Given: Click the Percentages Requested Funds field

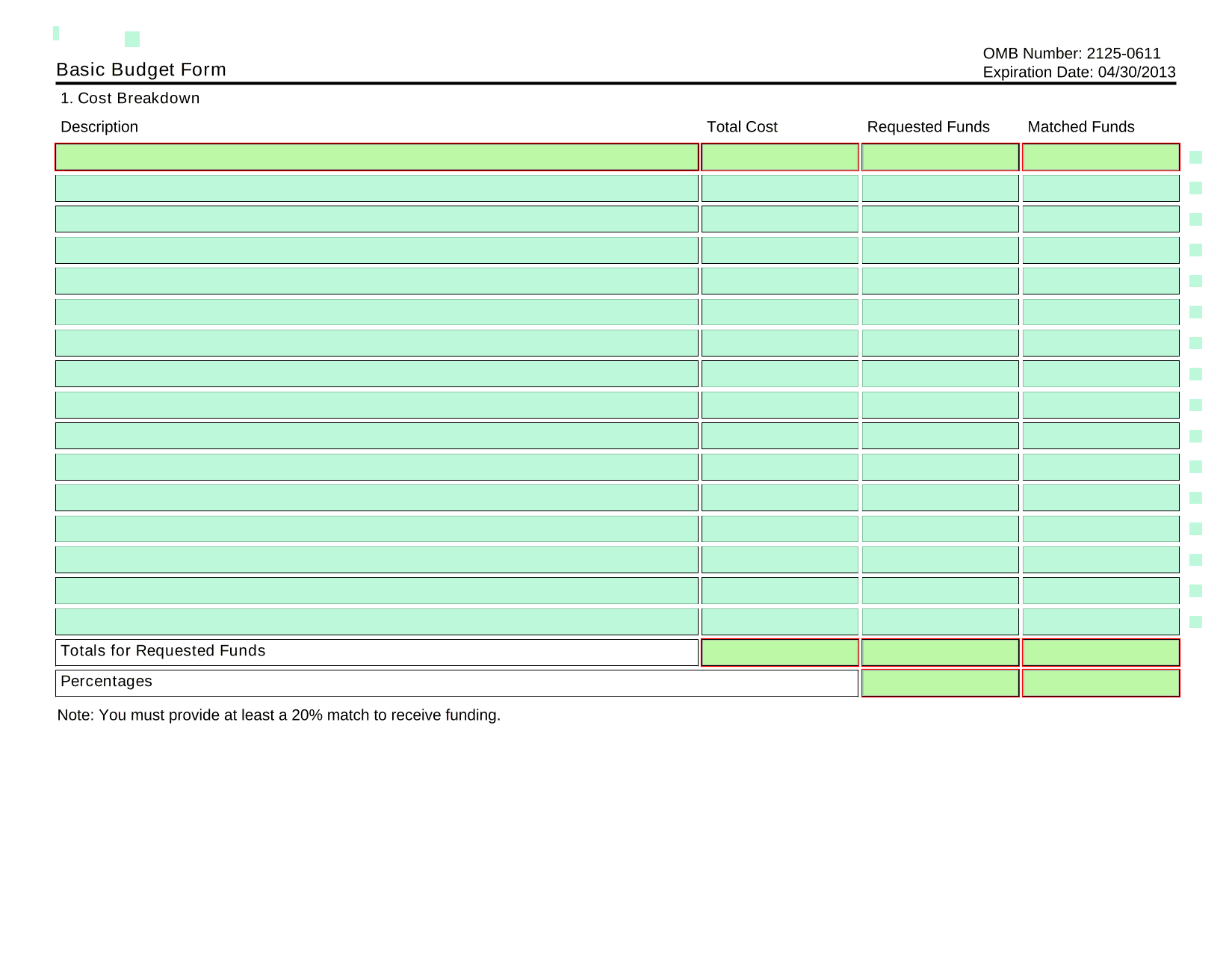Looking at the screenshot, I should [940, 683].
